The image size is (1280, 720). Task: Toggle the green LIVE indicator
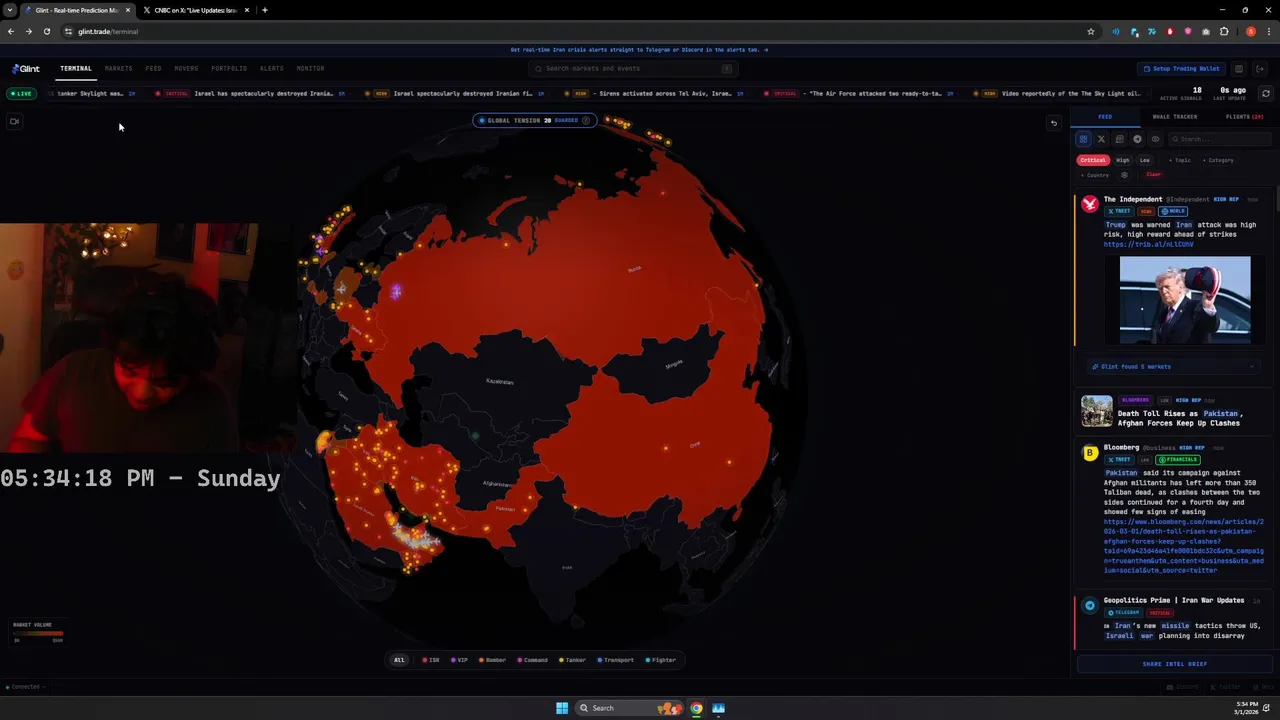click(20, 93)
